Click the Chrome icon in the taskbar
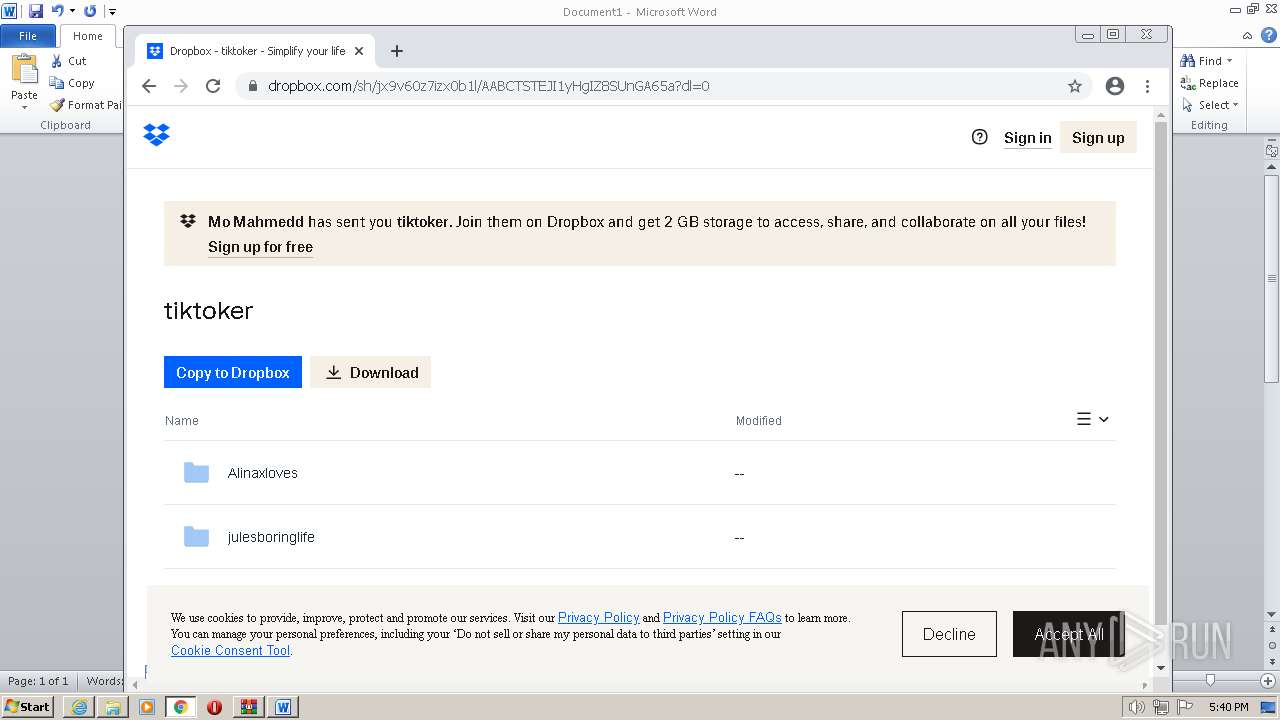Screen dimensions: 1280x720 pyautogui.click(x=181, y=707)
